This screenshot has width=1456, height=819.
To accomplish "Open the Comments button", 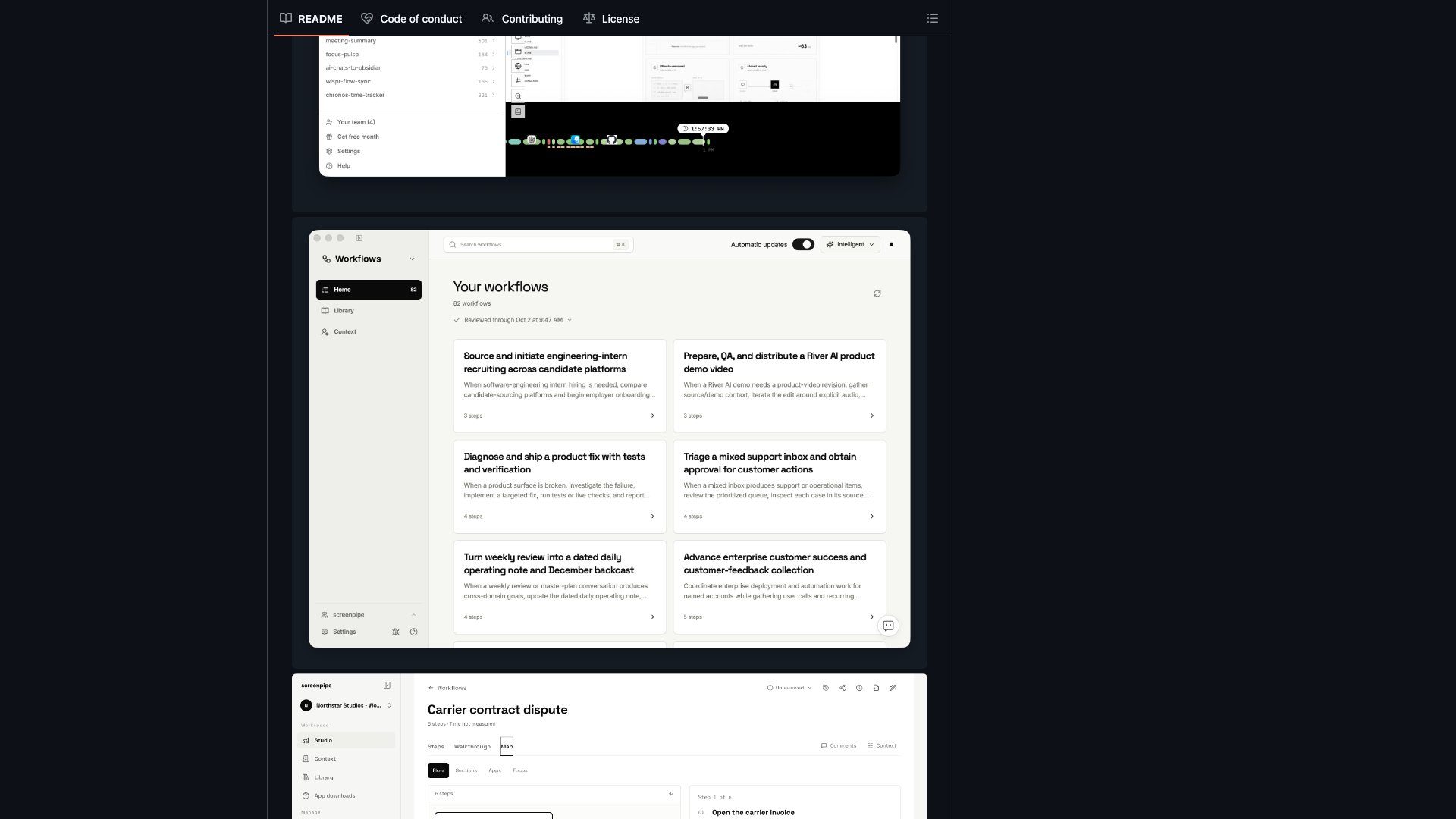I will pos(839,746).
